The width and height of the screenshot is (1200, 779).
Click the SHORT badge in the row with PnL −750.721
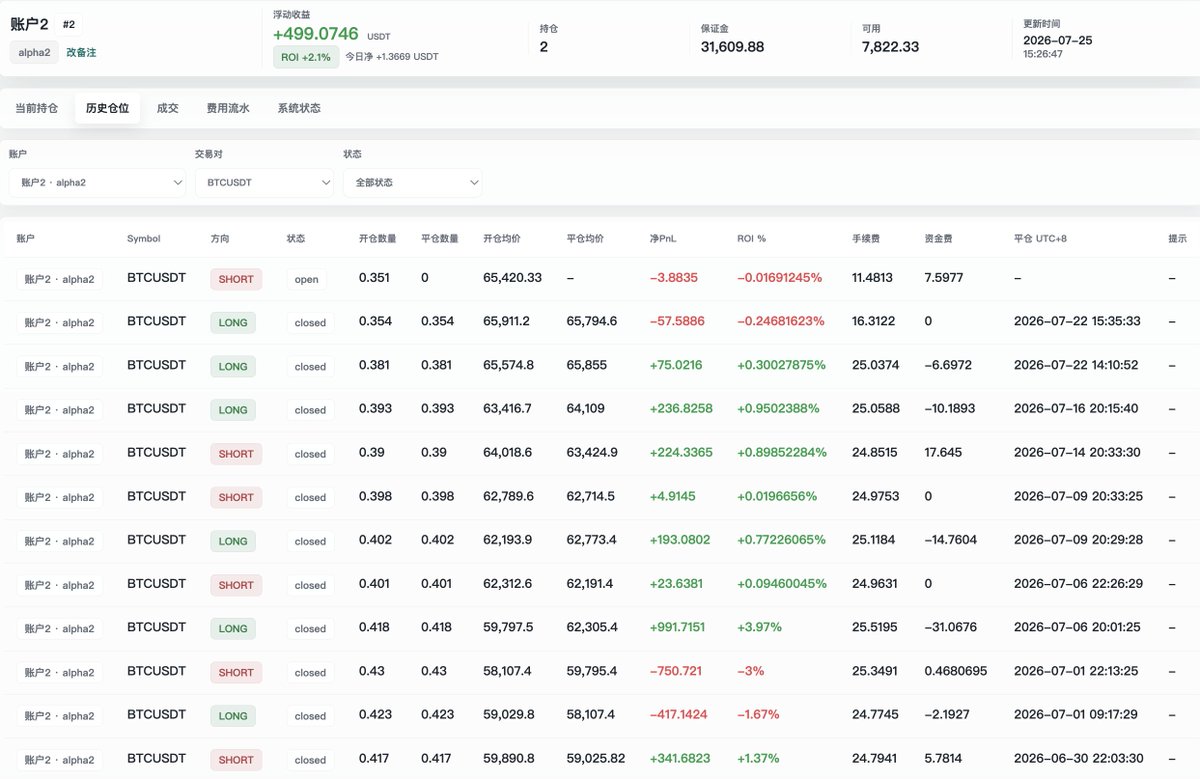(x=236, y=672)
